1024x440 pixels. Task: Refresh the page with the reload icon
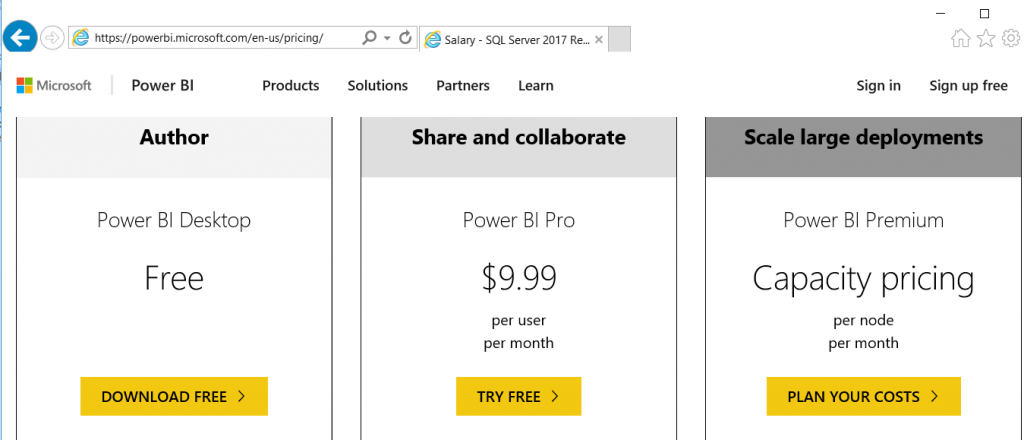[x=405, y=38]
